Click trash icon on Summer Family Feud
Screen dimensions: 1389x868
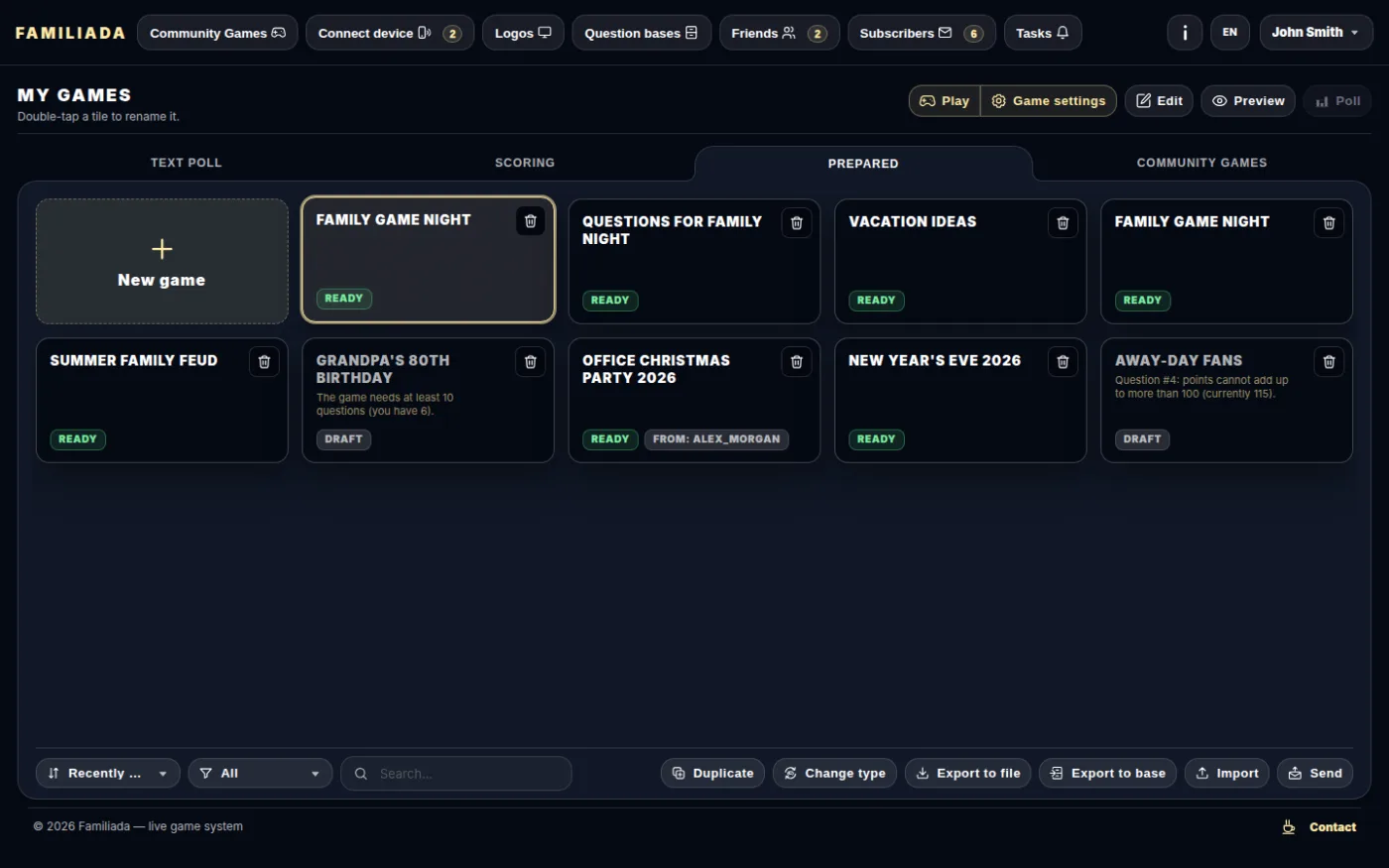pyautogui.click(x=264, y=362)
